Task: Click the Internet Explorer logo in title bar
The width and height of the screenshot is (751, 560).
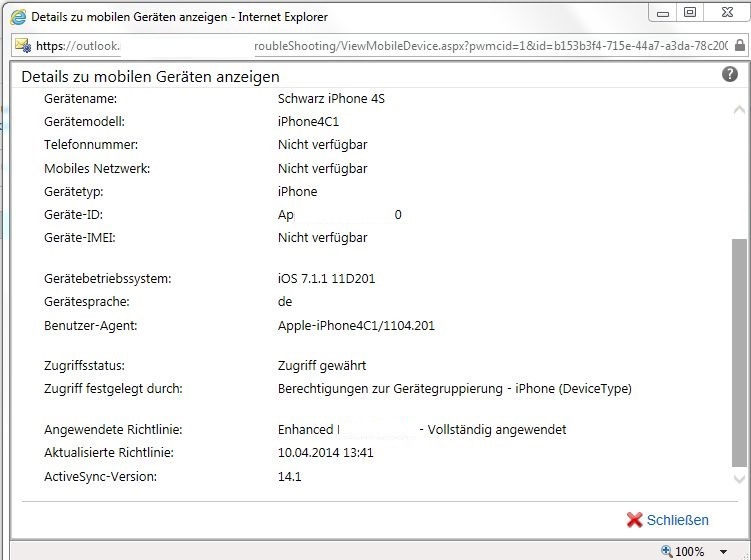Action: [16, 17]
